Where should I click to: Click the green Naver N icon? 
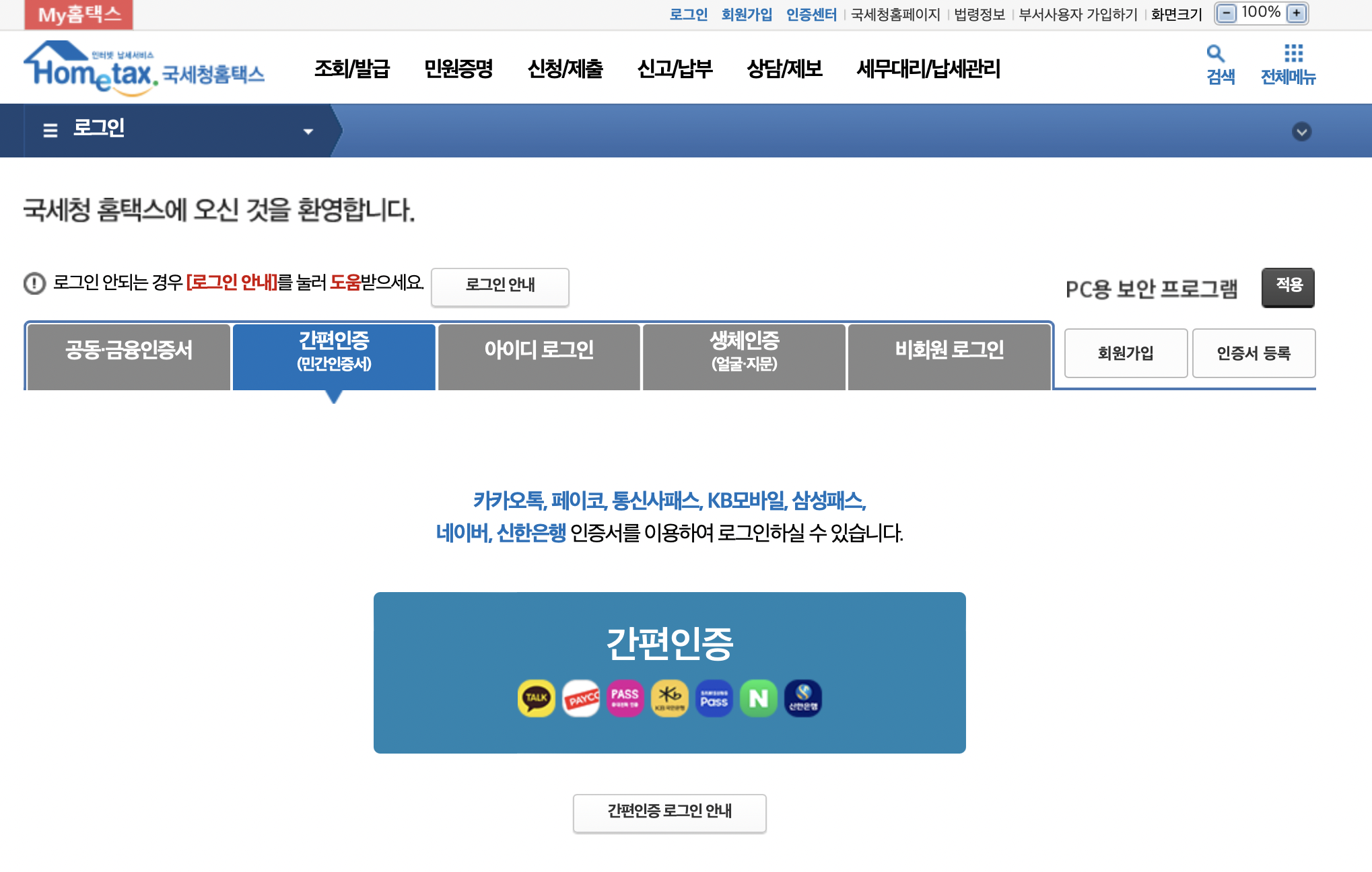tap(759, 698)
